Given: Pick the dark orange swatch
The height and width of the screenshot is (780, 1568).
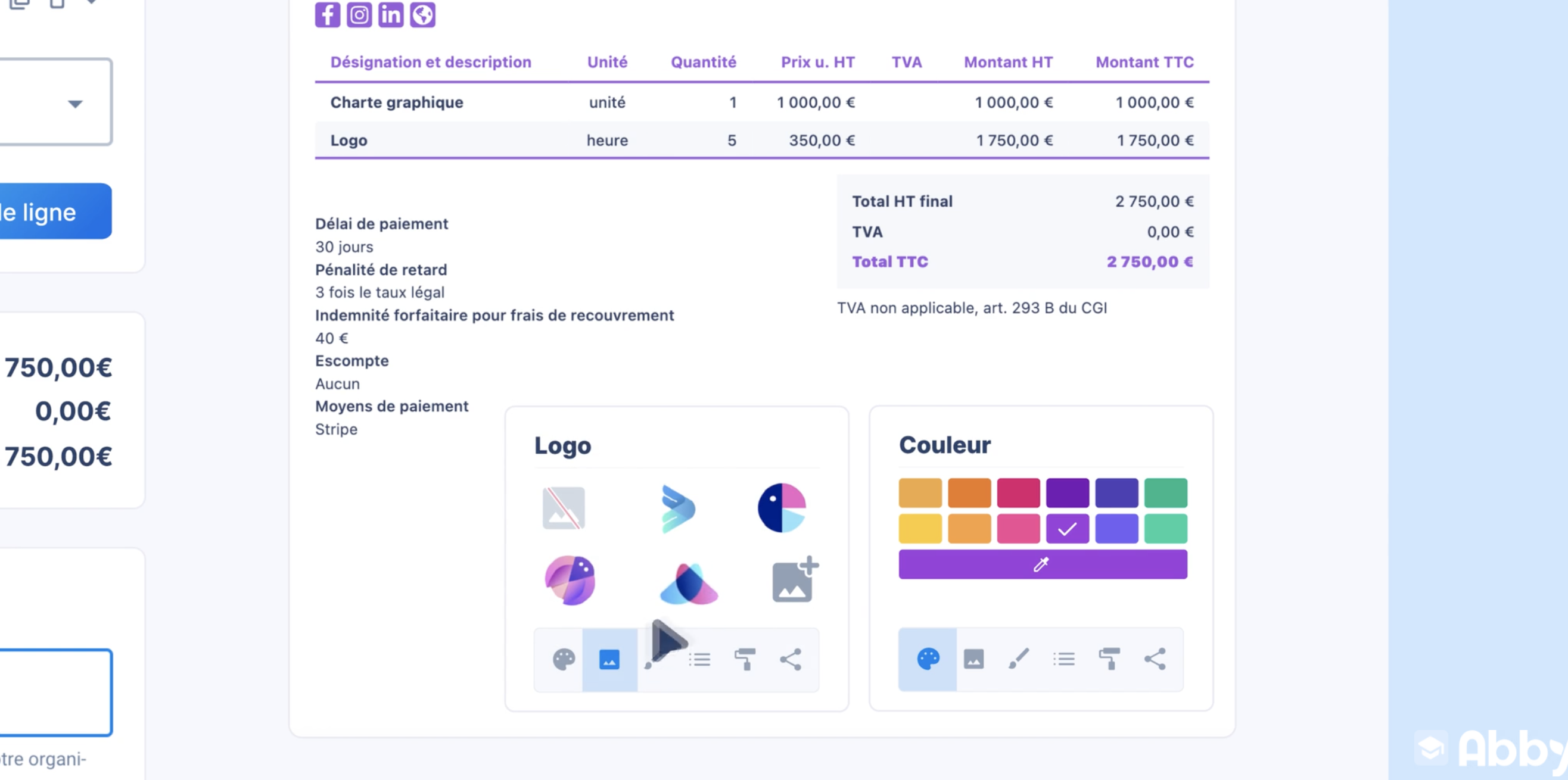Looking at the screenshot, I should click(x=970, y=493).
